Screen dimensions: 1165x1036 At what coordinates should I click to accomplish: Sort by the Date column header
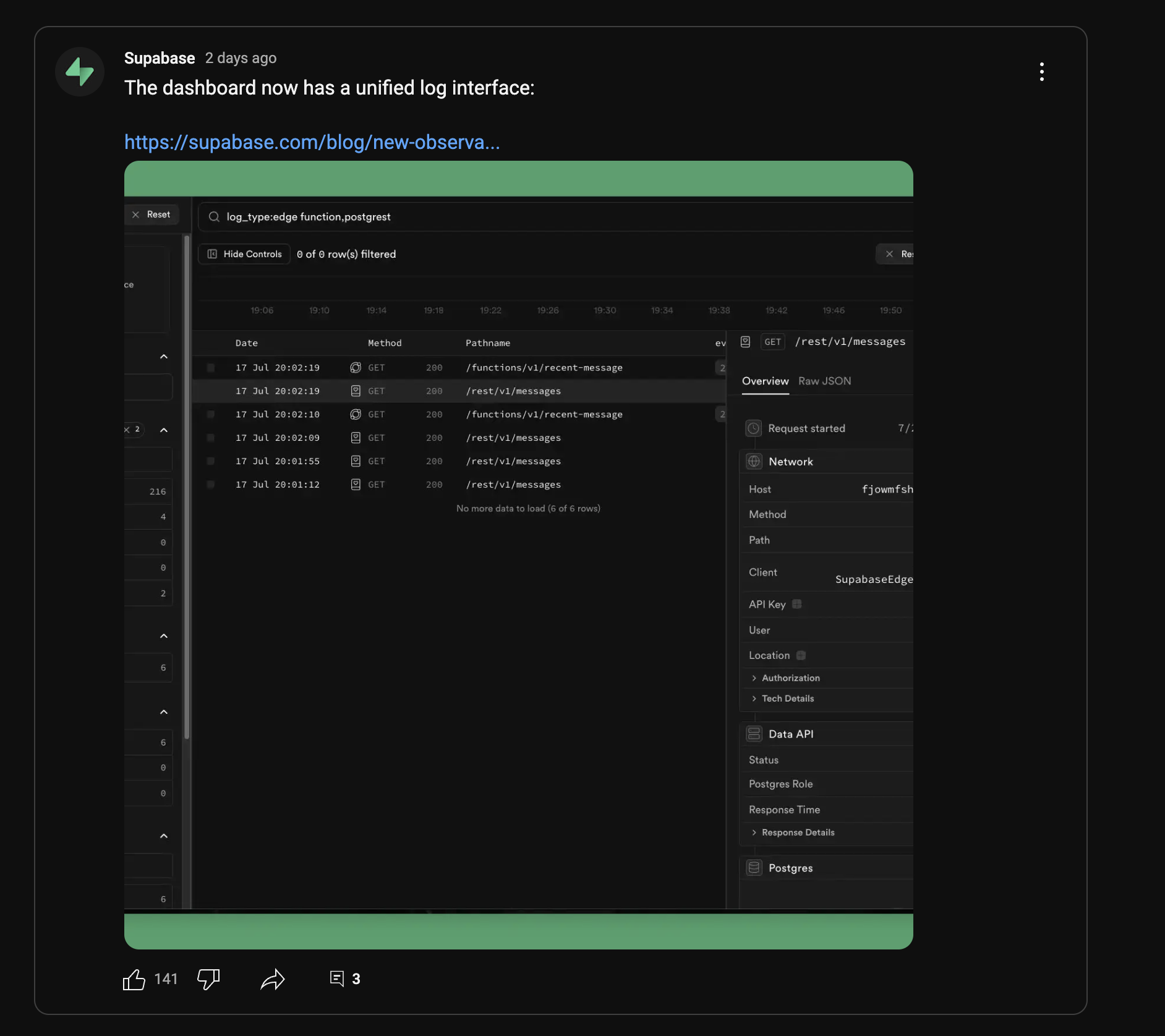coord(247,343)
